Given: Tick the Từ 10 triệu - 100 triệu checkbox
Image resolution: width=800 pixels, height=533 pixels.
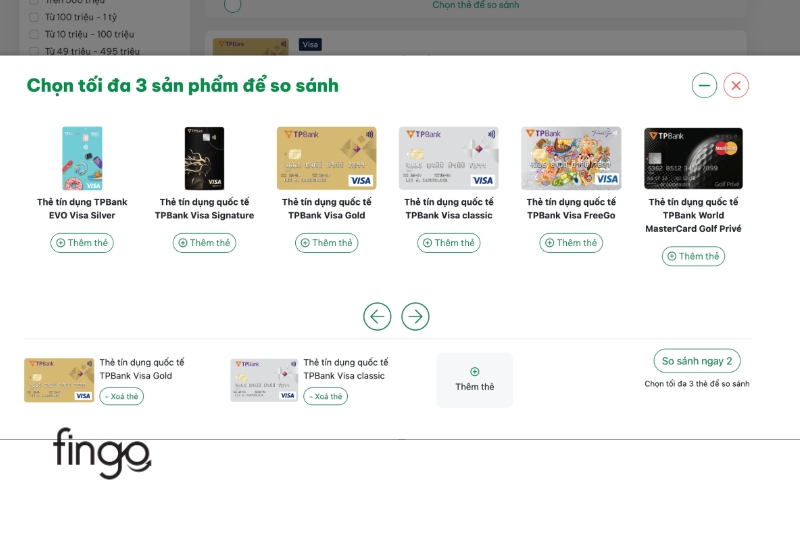Looking at the screenshot, I should [34, 34].
